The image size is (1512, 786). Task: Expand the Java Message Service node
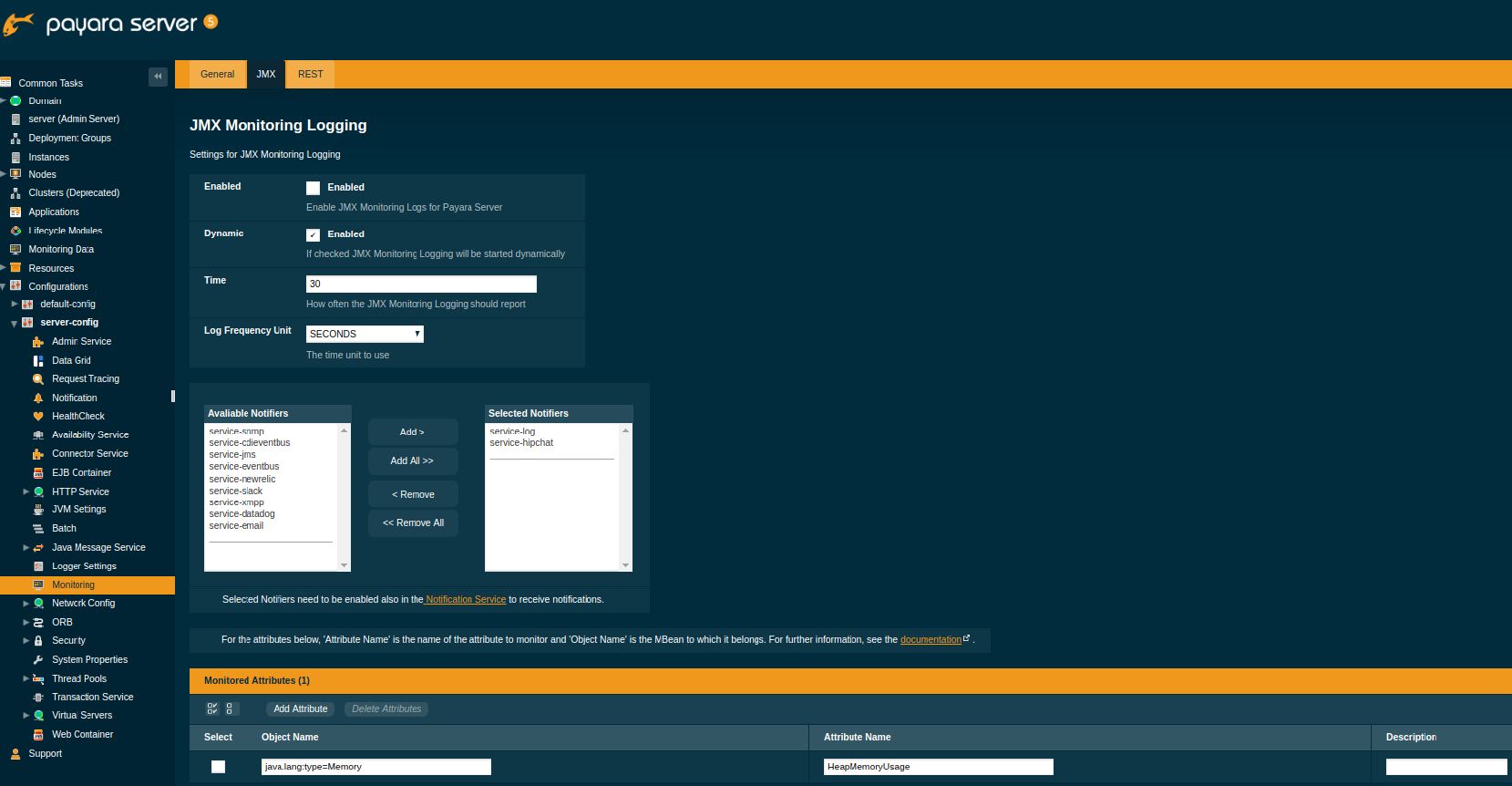pyautogui.click(x=26, y=548)
